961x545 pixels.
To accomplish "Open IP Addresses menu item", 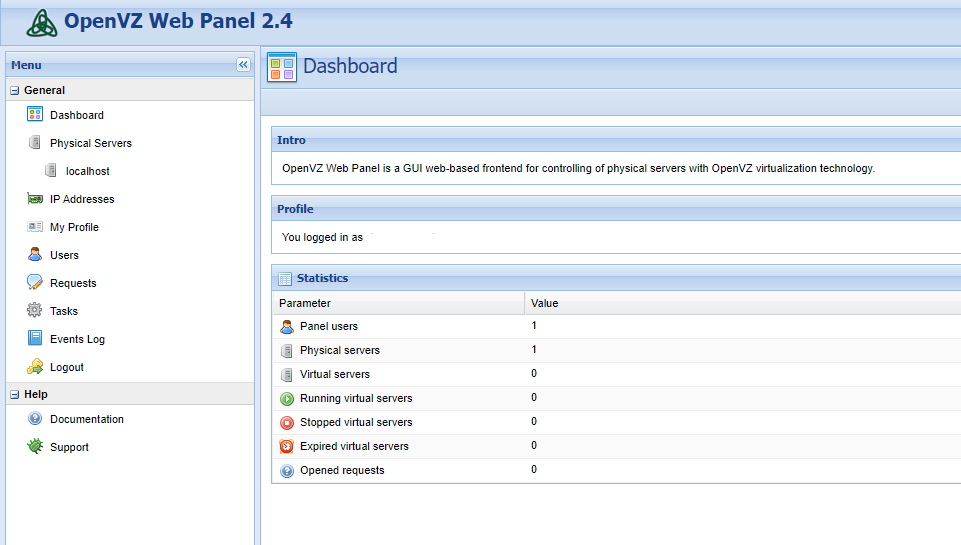I will coord(82,199).
